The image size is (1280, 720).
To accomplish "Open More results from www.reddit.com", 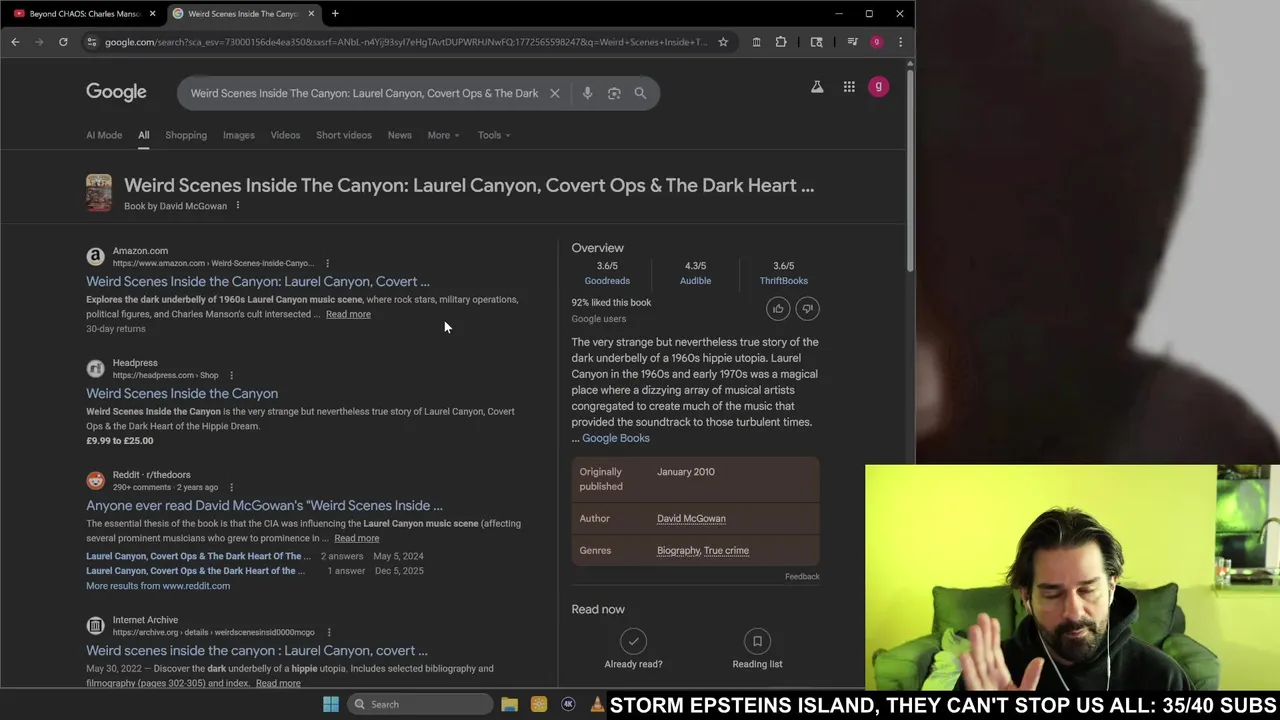I will [x=158, y=586].
